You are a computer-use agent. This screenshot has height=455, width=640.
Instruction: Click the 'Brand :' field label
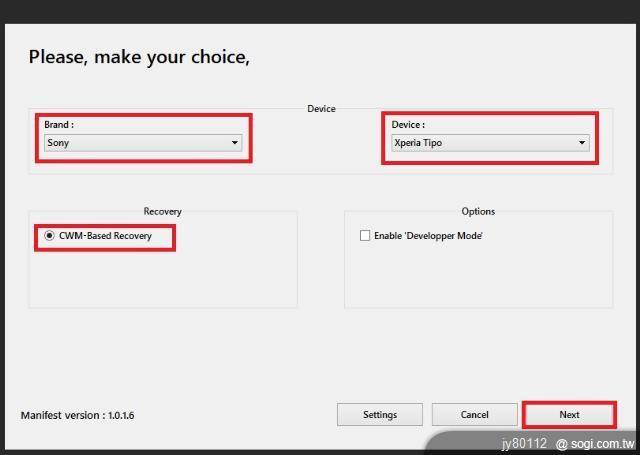[x=59, y=125]
